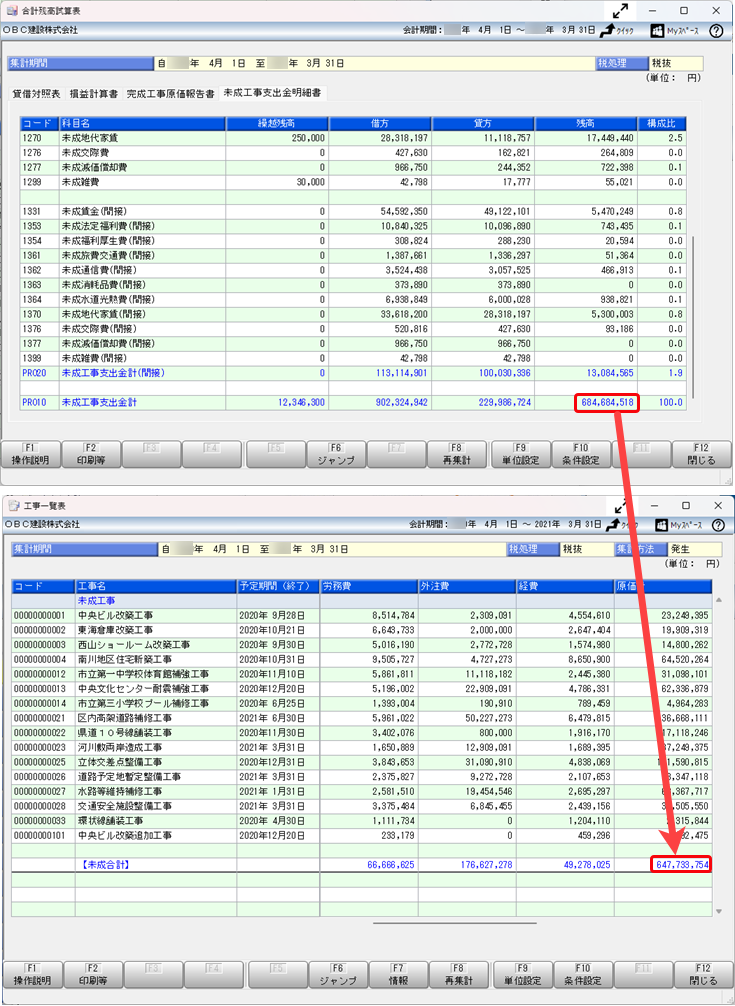Click scroll-up arrow in 工事一覧表 list
This screenshot has width=735, height=1006.
[x=719, y=601]
